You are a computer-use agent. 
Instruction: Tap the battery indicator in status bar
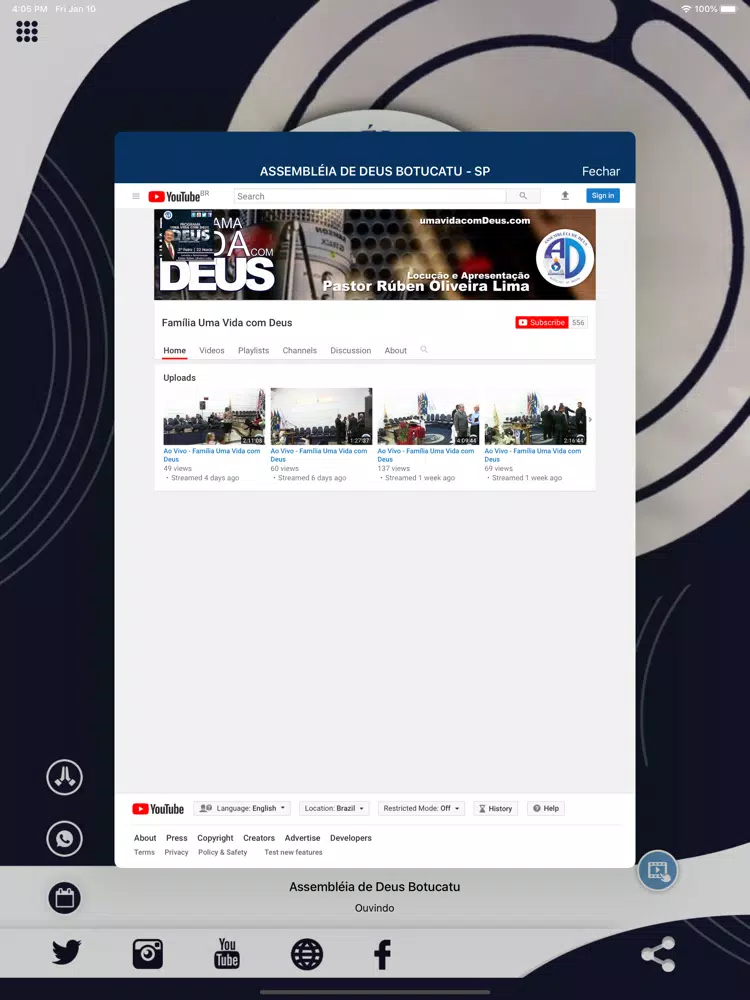point(728,9)
